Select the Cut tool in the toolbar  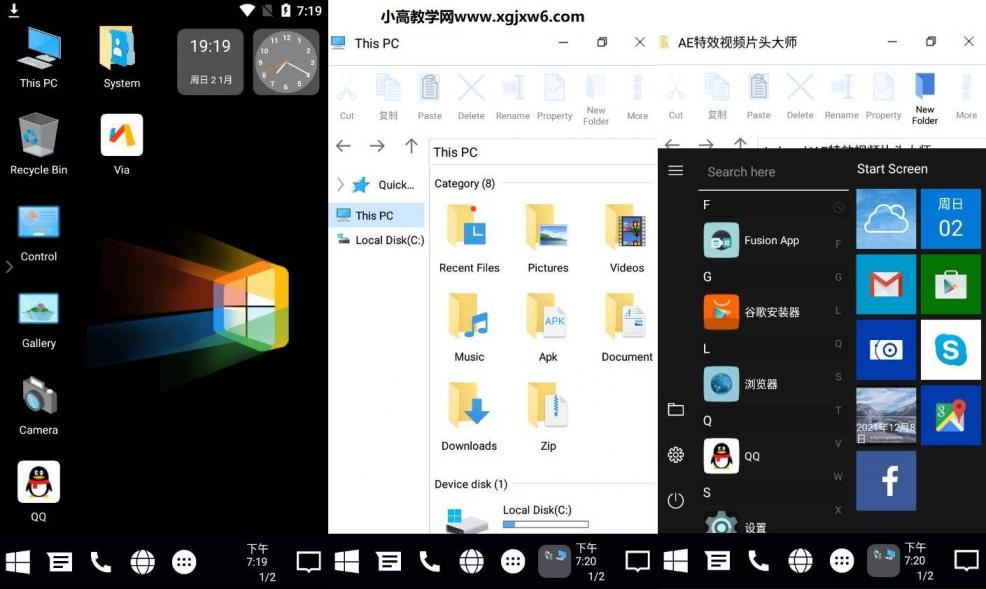pyautogui.click(x=347, y=95)
